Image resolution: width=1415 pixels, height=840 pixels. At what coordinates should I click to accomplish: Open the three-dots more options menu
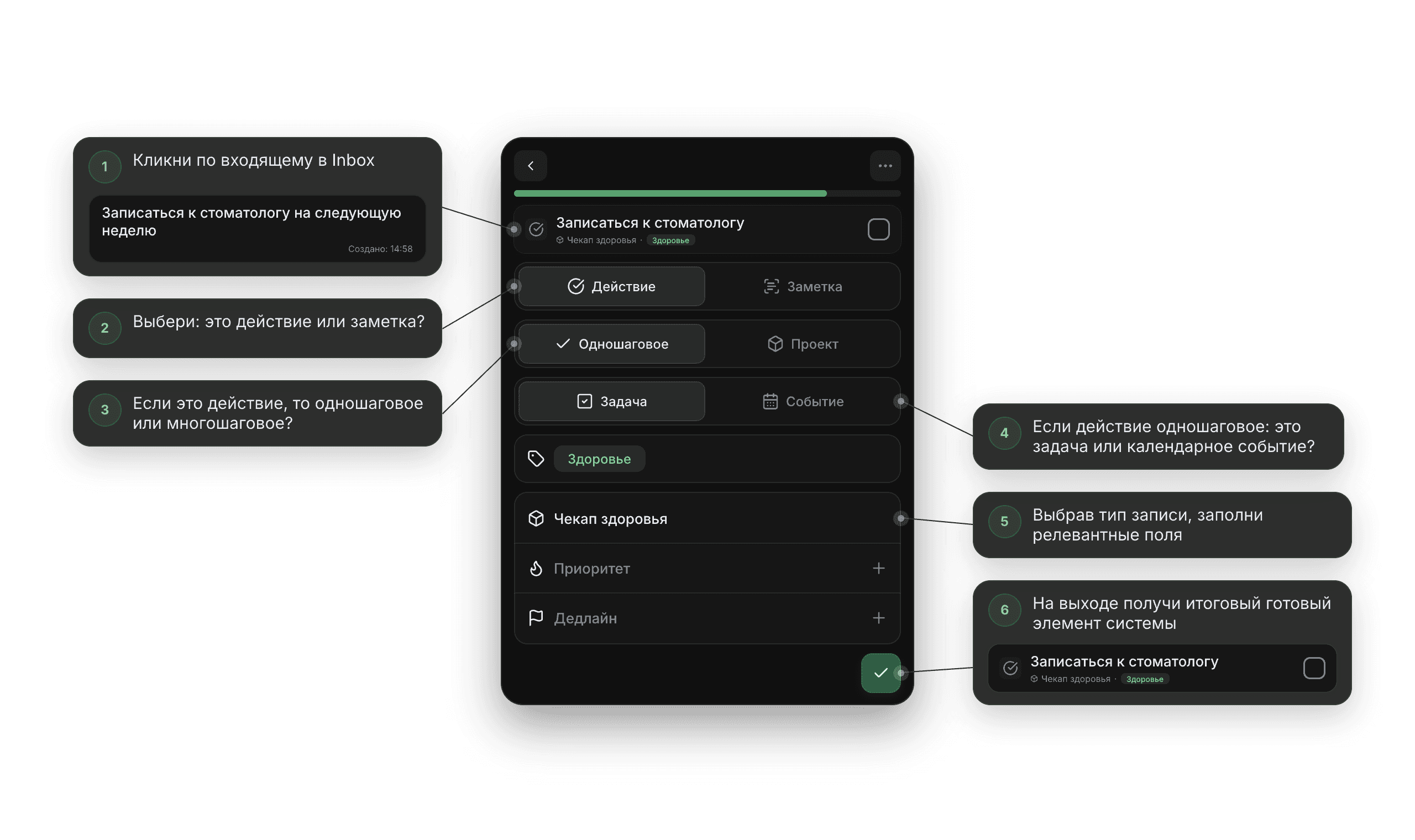pos(885,166)
